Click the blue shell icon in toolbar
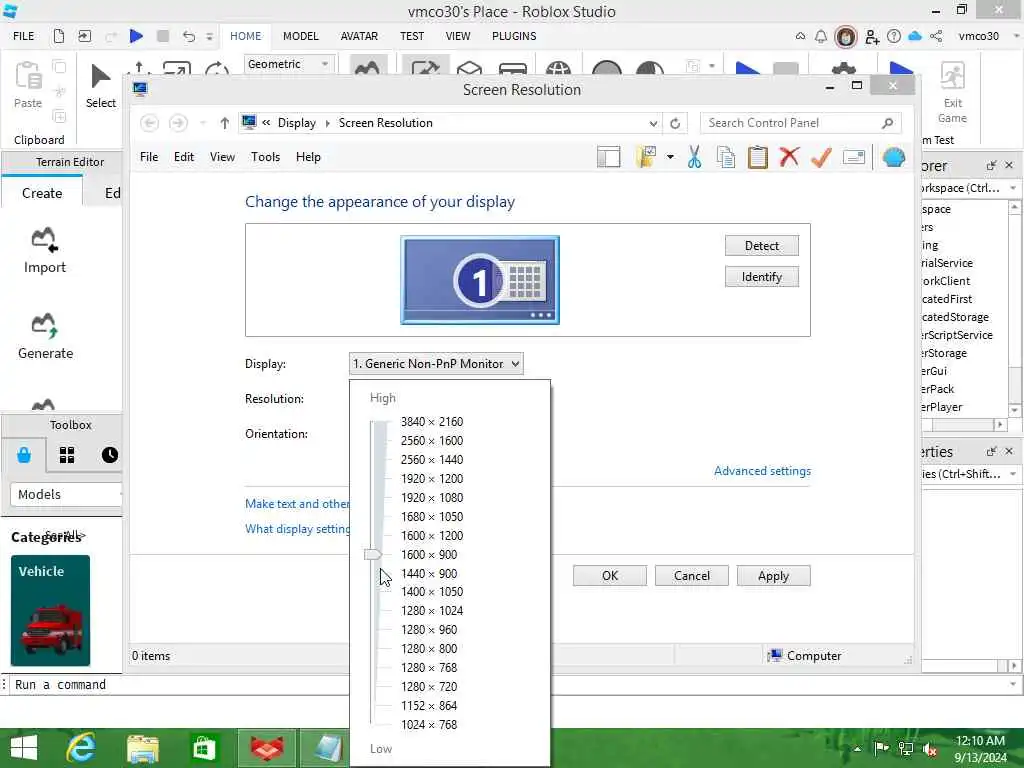Screen dimensions: 1024x768 click(893, 157)
